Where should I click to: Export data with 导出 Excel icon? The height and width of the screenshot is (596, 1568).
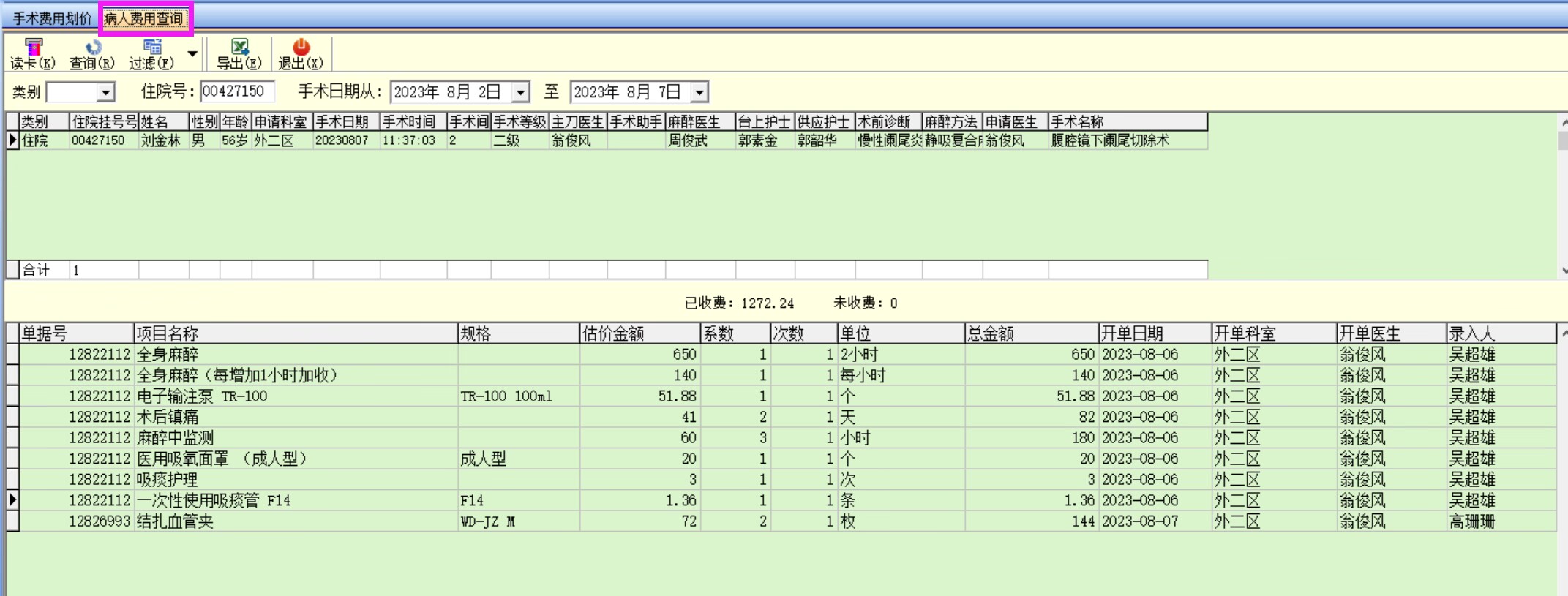point(239,47)
